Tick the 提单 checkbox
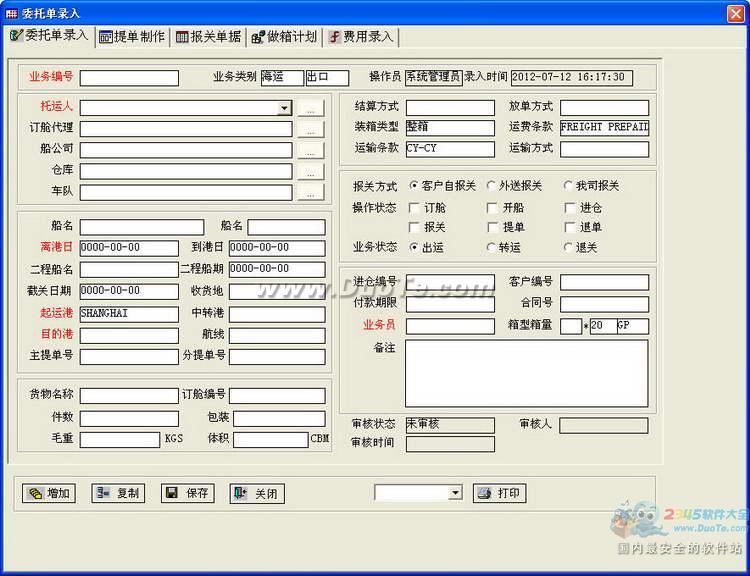The image size is (750, 576). [x=492, y=227]
